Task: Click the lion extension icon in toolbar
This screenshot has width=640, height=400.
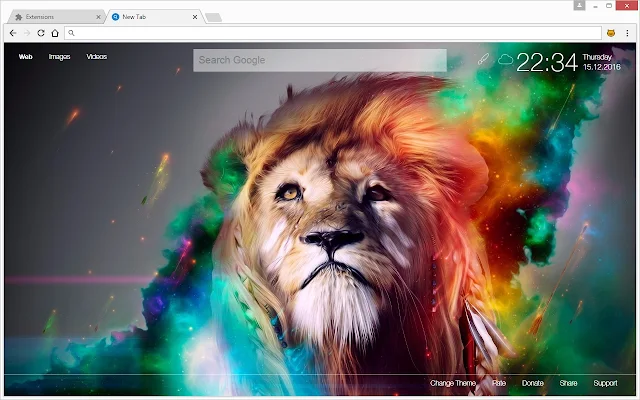Action: (x=611, y=33)
